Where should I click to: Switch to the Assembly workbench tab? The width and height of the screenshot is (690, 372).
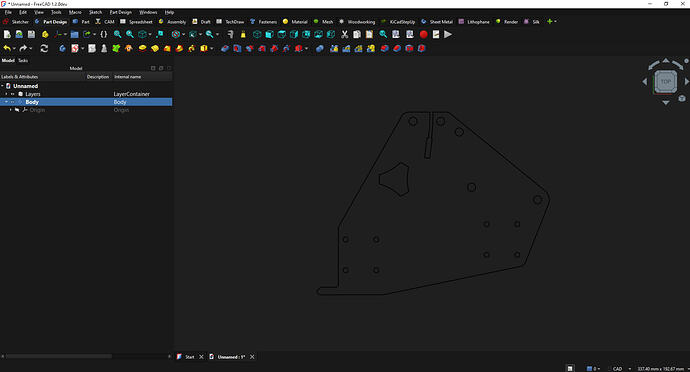(172, 22)
